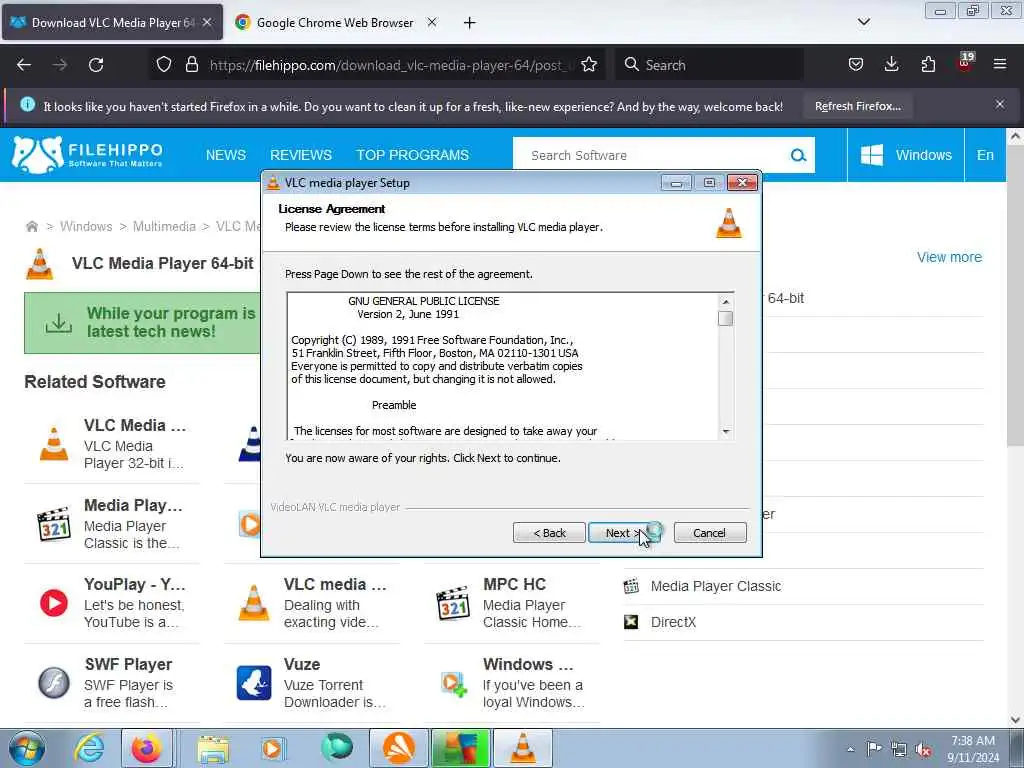
Task: Open the Firefox hamburger menu
Action: [1000, 64]
